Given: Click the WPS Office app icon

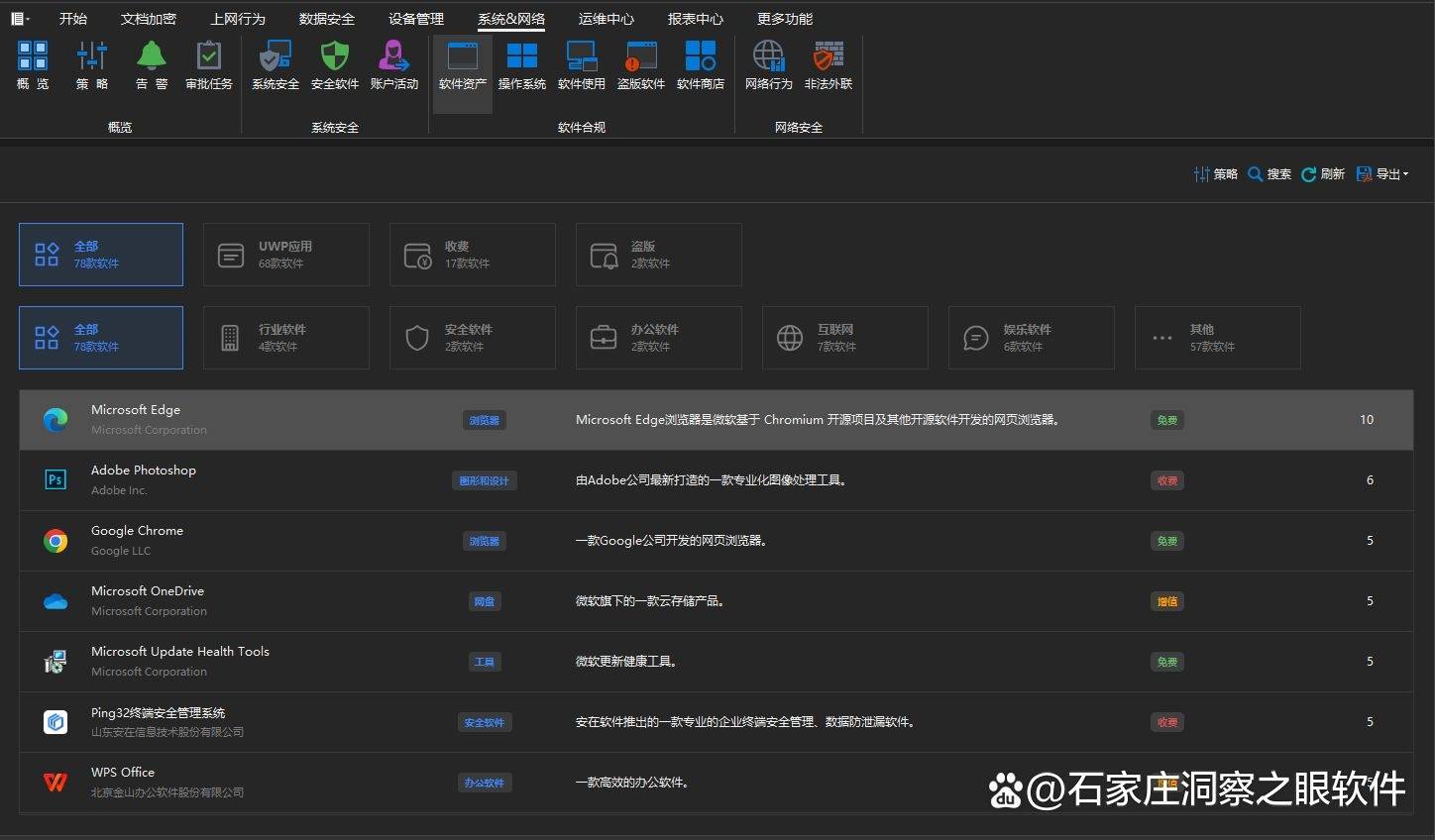Looking at the screenshot, I should (x=55, y=783).
